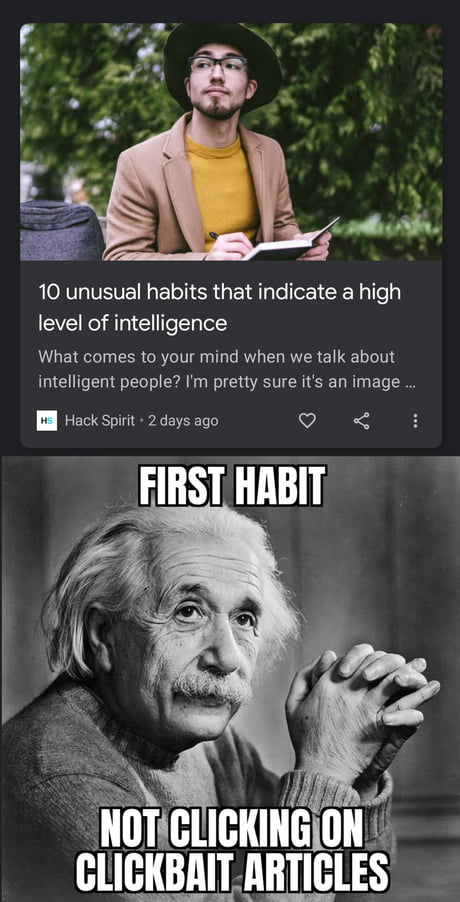Click the 'CLICKBAIT ARTICLES' caption line

point(232,871)
